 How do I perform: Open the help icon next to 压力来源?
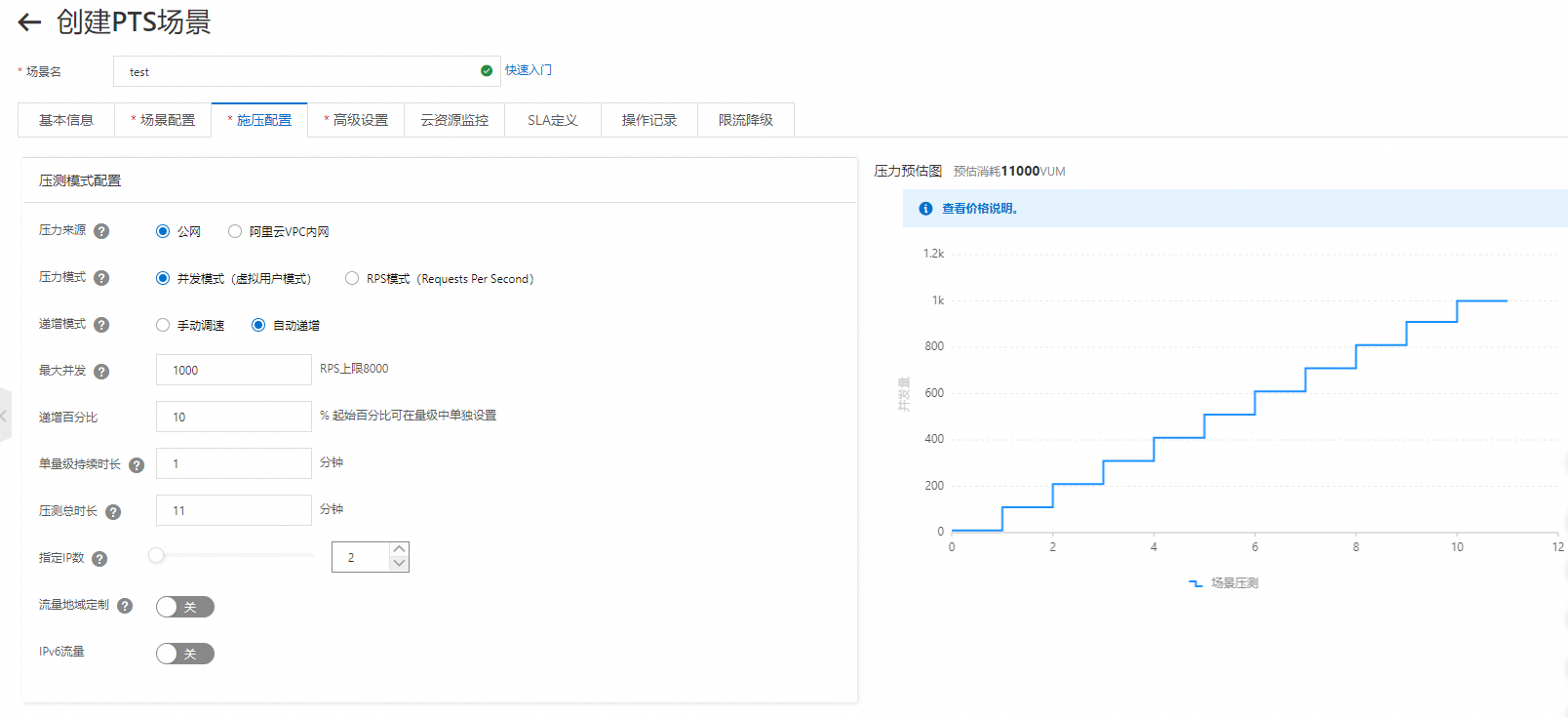click(101, 231)
